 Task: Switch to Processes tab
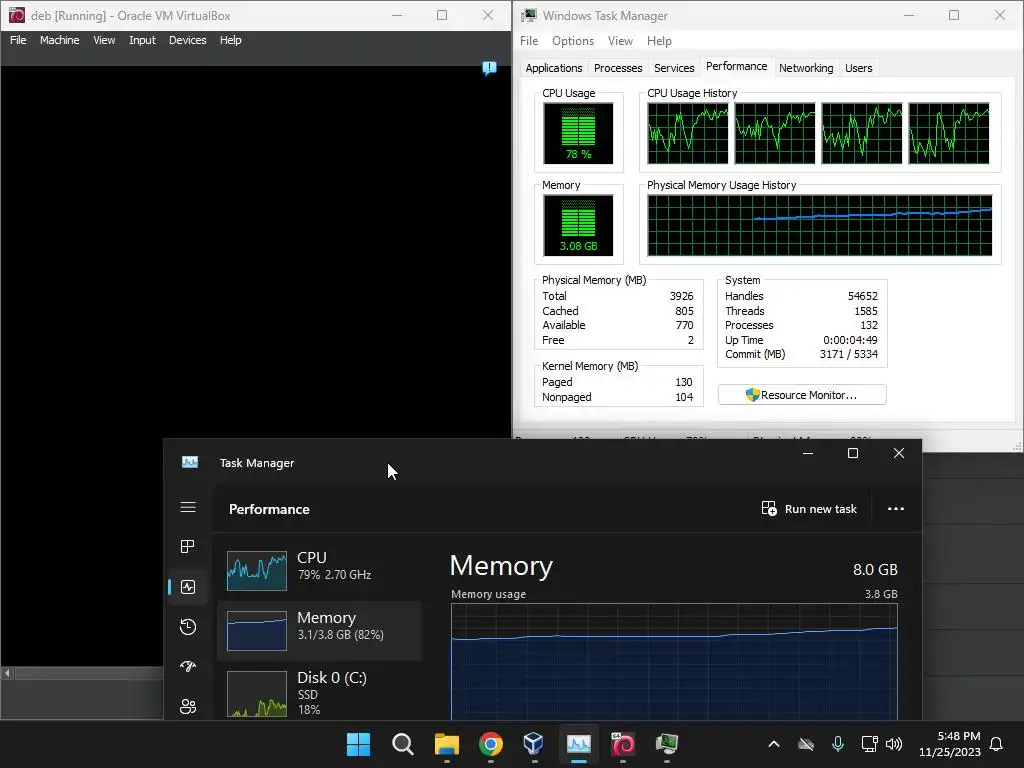(618, 68)
